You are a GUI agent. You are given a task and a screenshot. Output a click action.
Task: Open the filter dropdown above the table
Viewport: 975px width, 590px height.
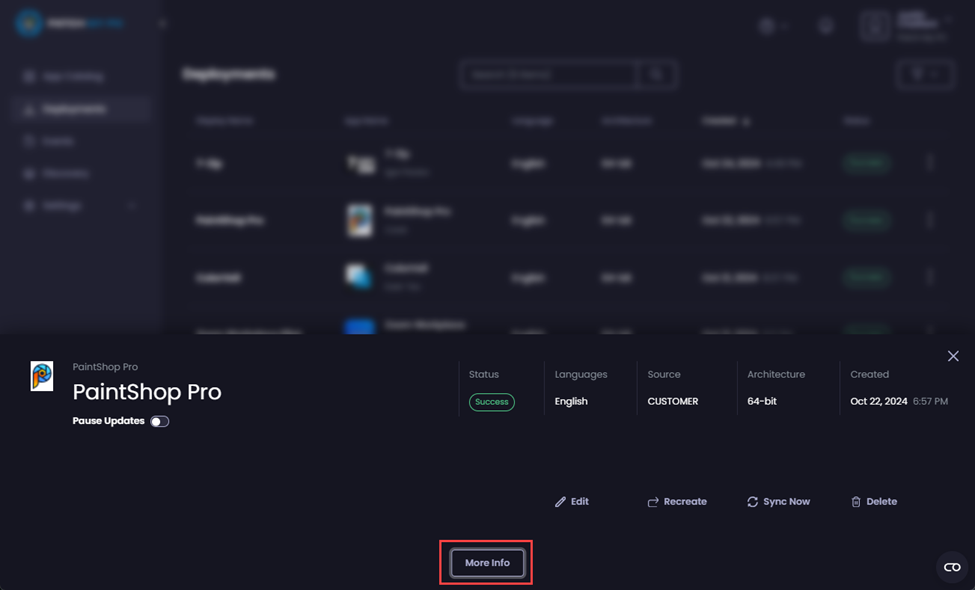click(x=923, y=74)
